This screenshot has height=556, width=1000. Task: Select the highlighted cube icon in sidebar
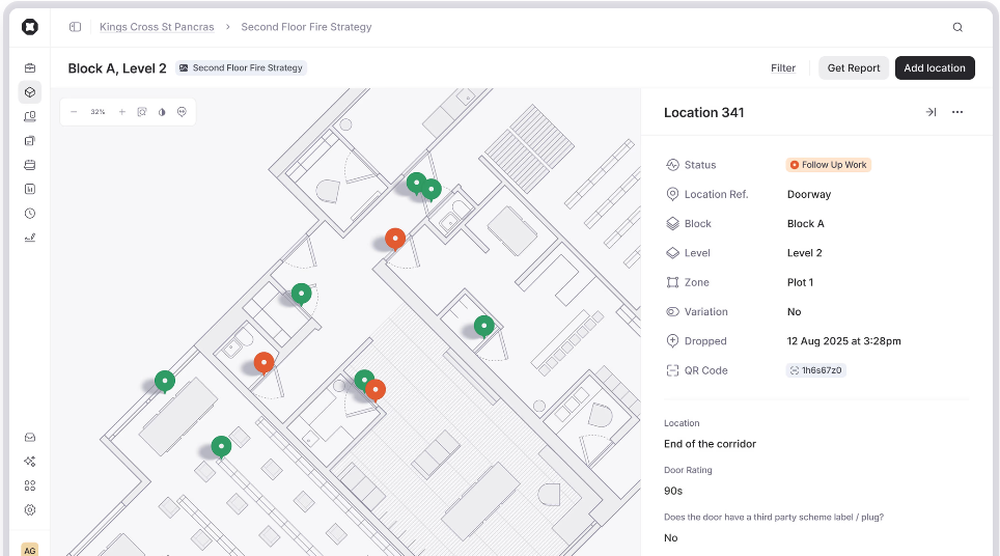(x=30, y=92)
